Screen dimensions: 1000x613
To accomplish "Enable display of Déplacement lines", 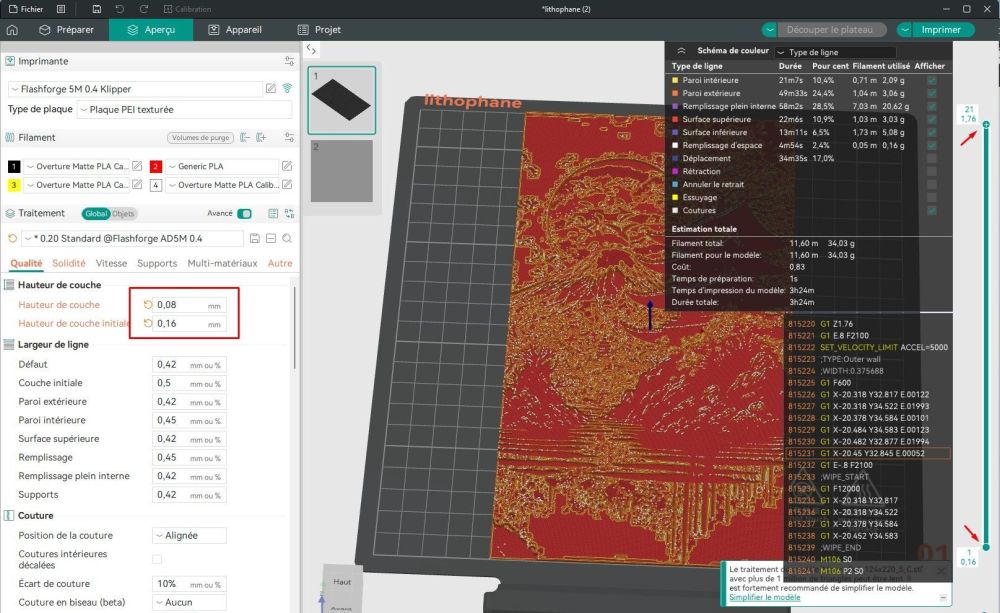I will coord(932,158).
